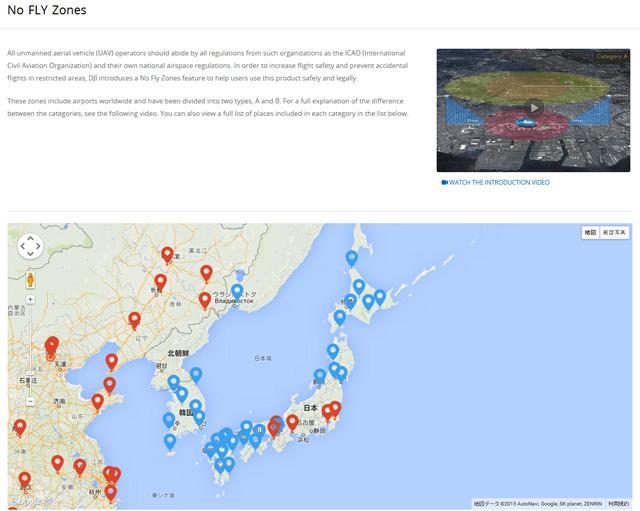Select red marker next to 黒龍江 label

[167, 256]
